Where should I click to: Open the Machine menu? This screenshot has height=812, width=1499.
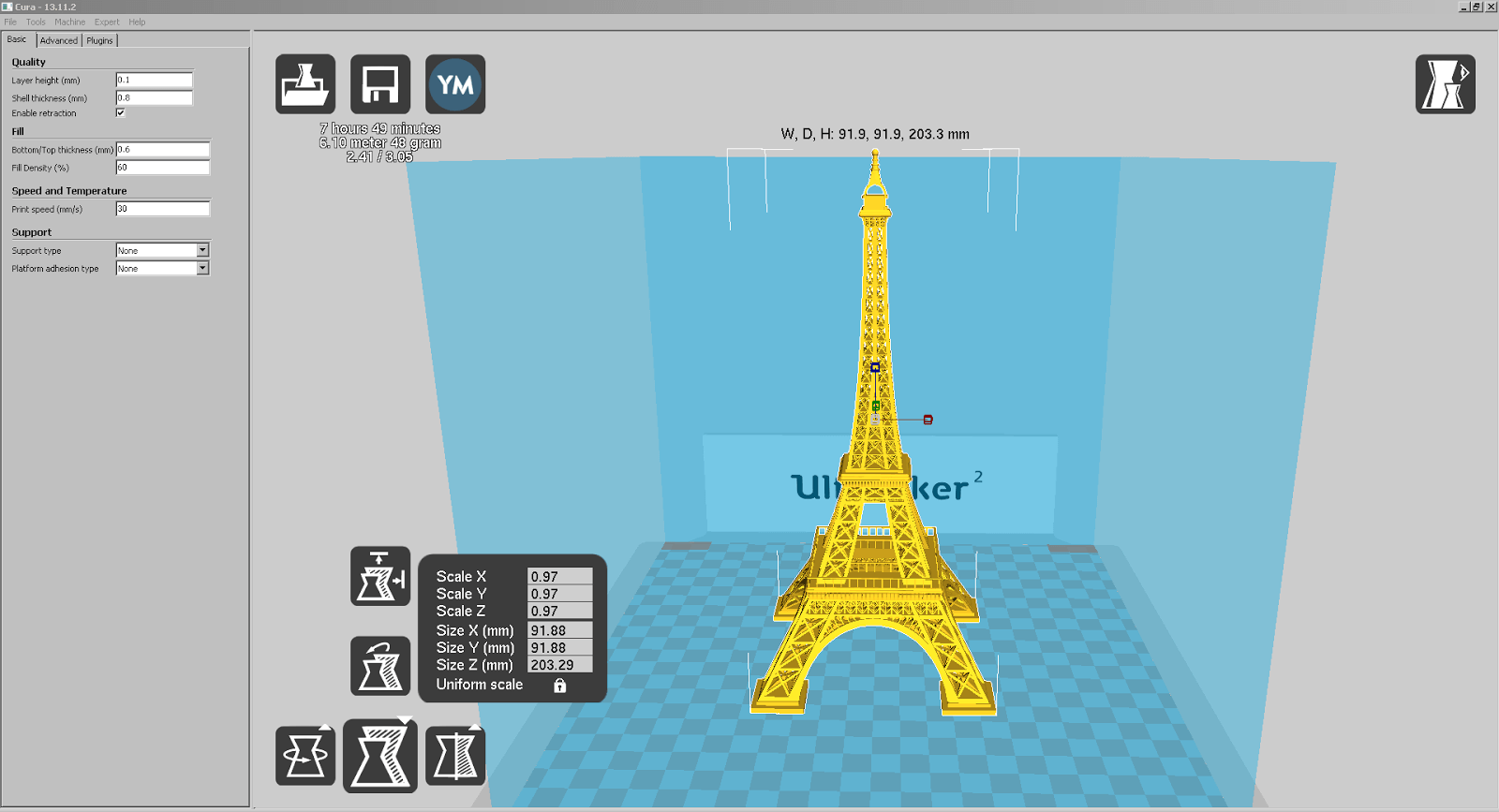69,22
